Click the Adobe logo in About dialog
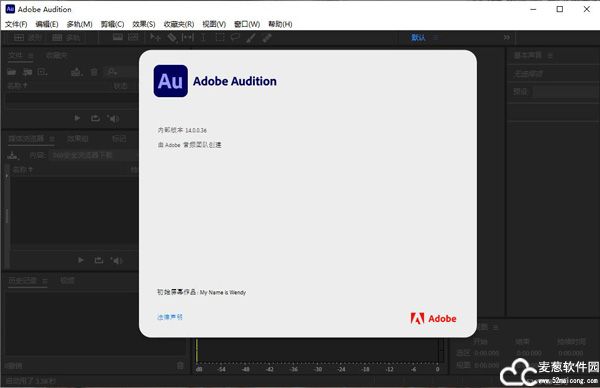Viewport: 600px width, 388px height. 433,318
